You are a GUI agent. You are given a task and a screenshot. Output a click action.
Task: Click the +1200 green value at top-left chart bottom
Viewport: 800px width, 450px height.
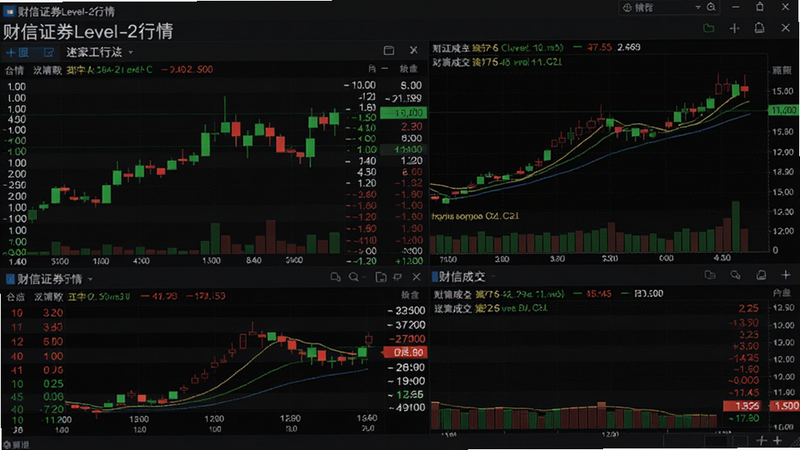tap(409, 261)
